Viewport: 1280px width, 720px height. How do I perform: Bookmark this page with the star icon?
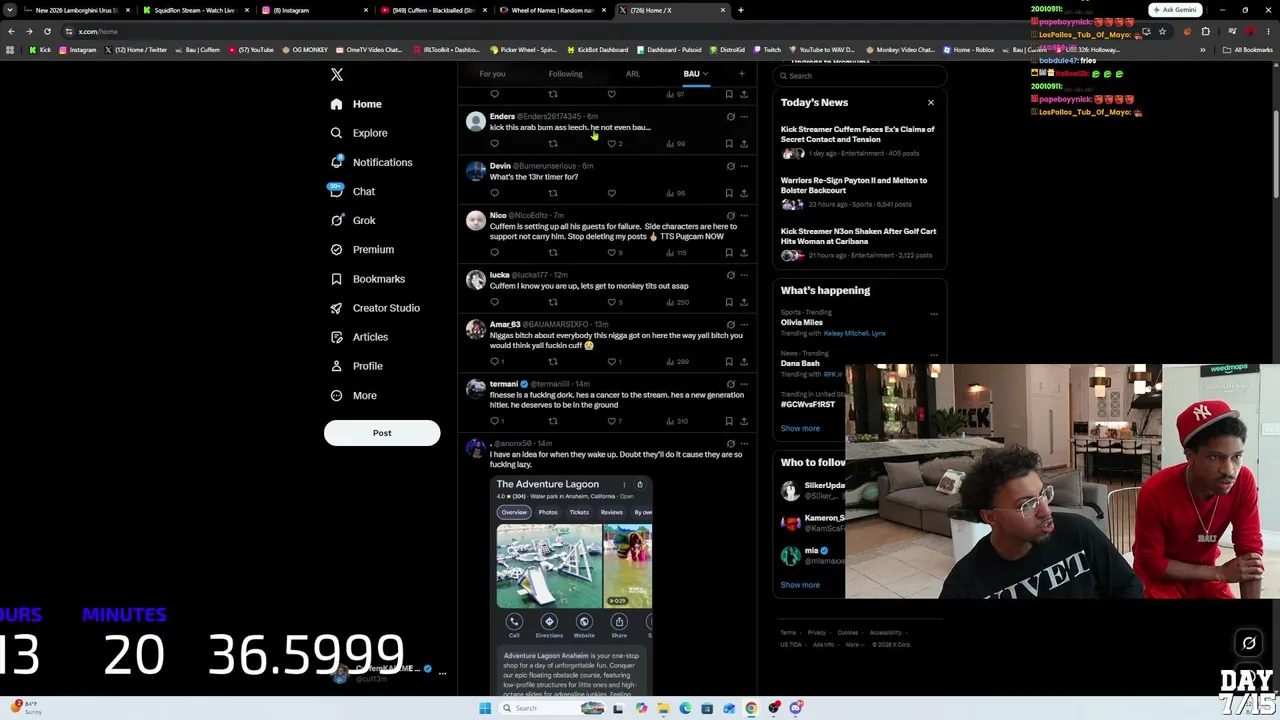[x=1162, y=31]
